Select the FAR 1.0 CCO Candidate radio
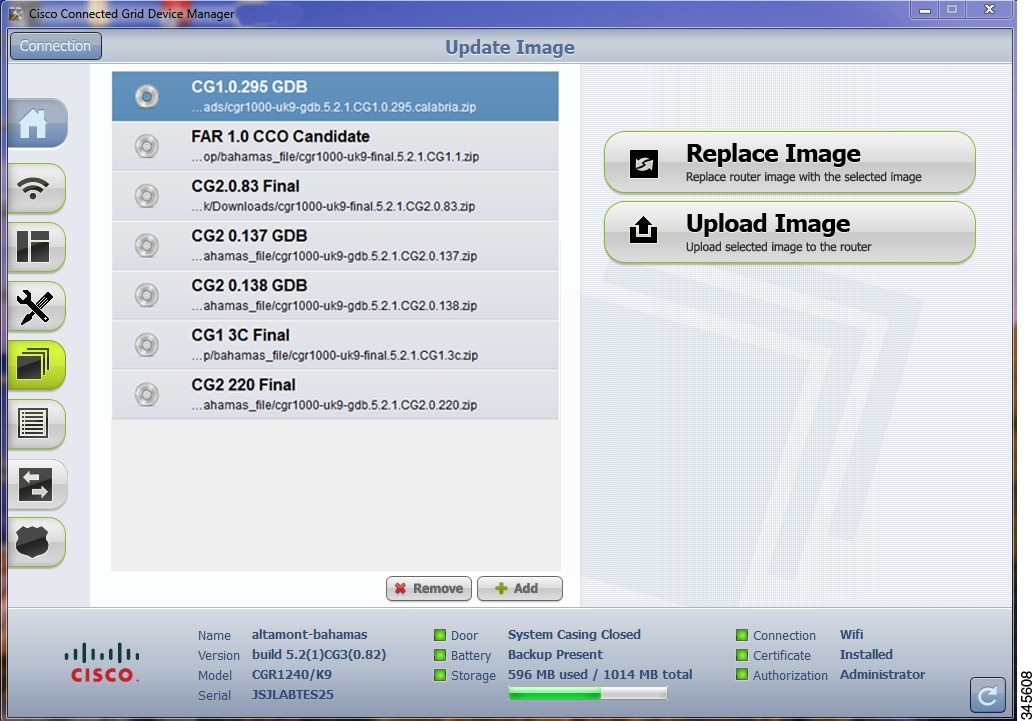This screenshot has height=721, width=1035. (147, 146)
